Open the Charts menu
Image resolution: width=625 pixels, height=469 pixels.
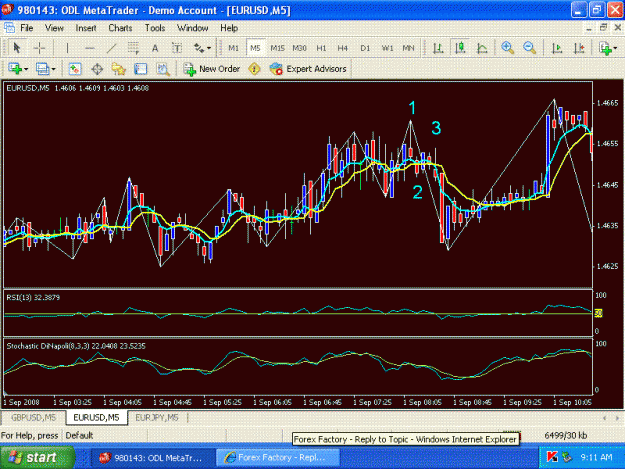click(120, 28)
